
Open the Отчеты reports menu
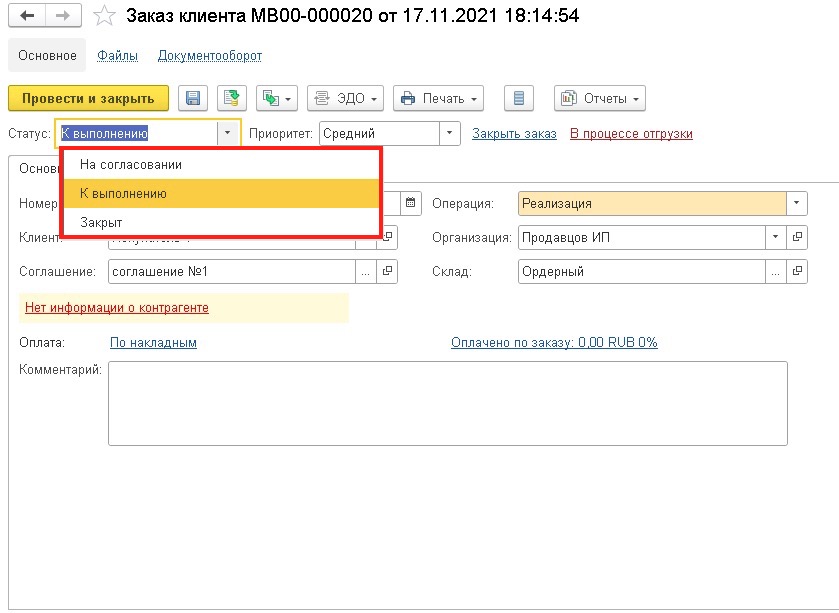coord(600,98)
